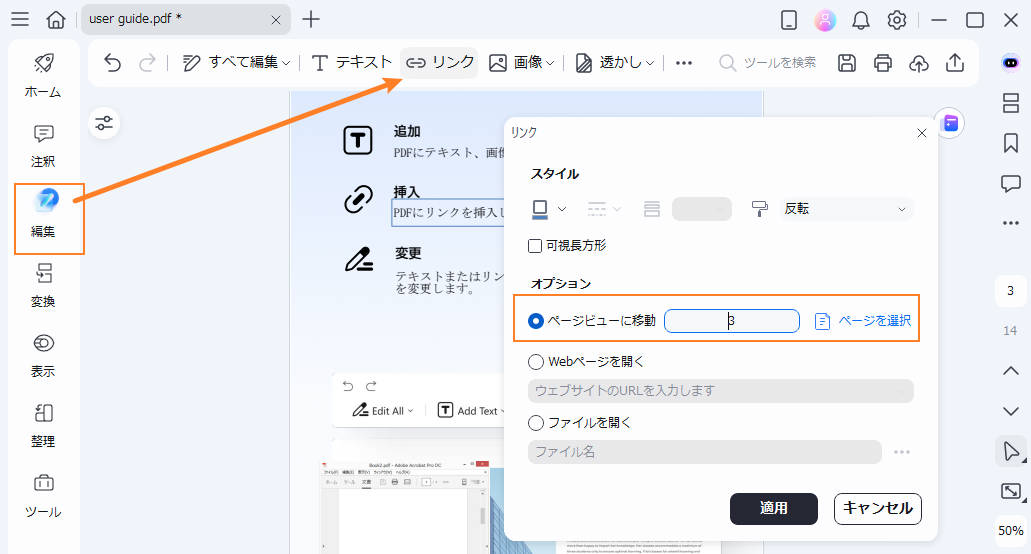Open the ホーム sidebar item

[x=43, y=76]
